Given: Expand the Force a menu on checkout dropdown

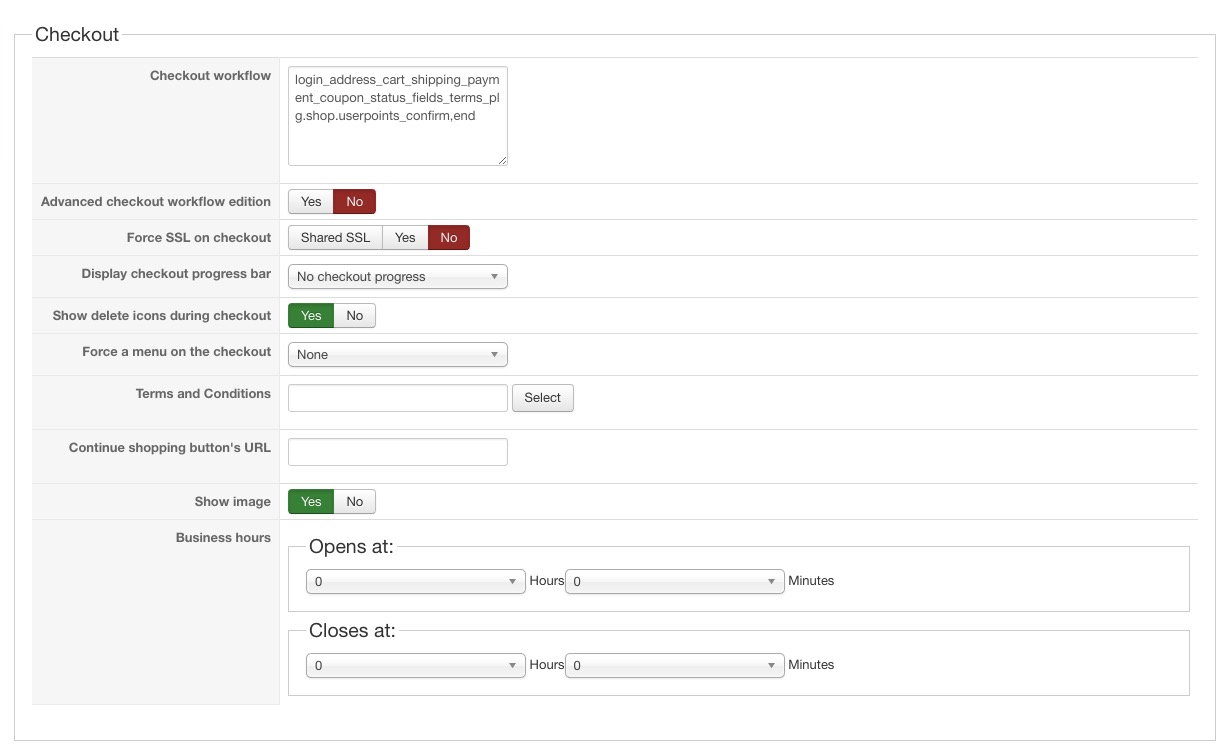Looking at the screenshot, I should (397, 355).
